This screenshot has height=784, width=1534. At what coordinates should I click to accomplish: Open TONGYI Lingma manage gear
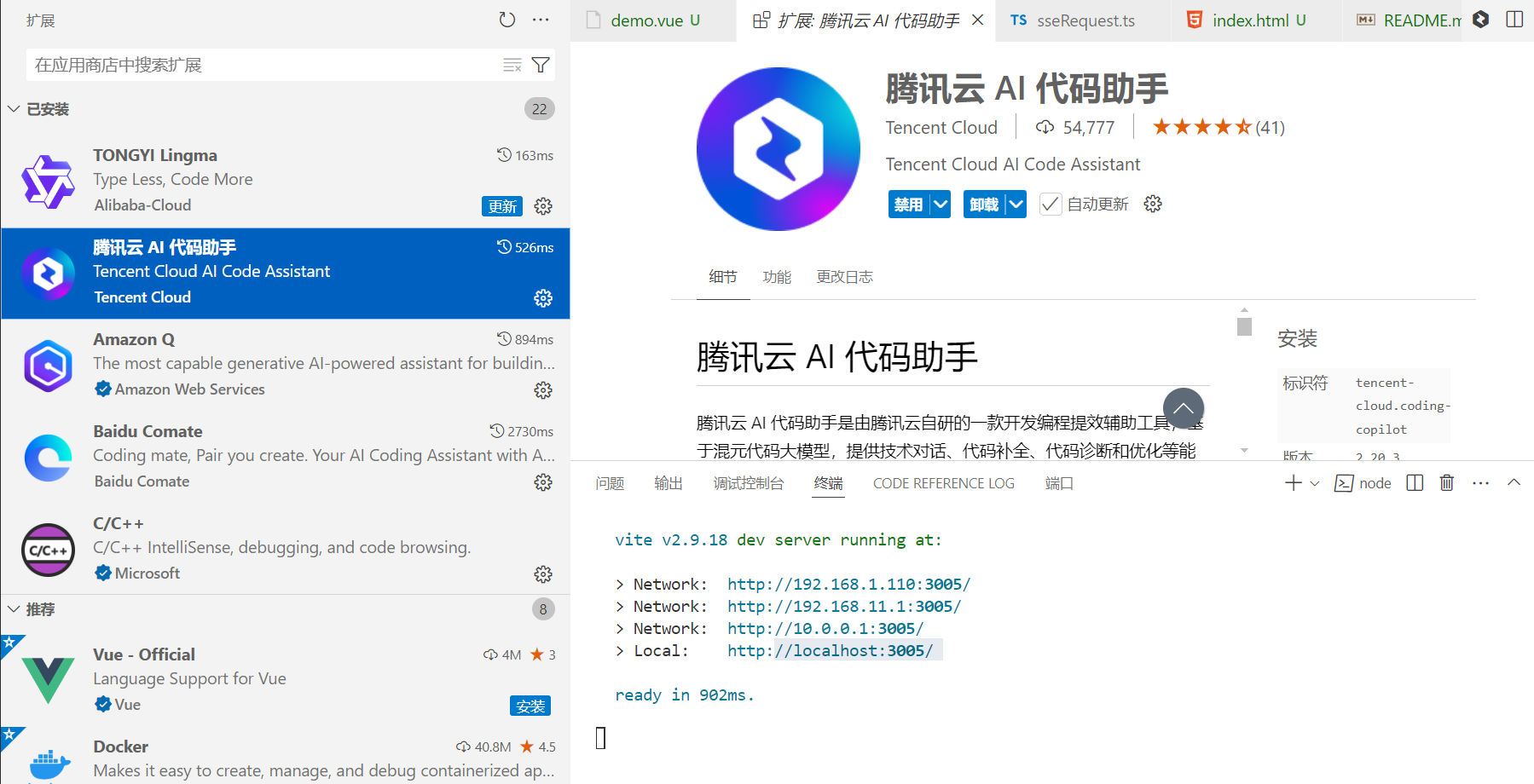543,206
